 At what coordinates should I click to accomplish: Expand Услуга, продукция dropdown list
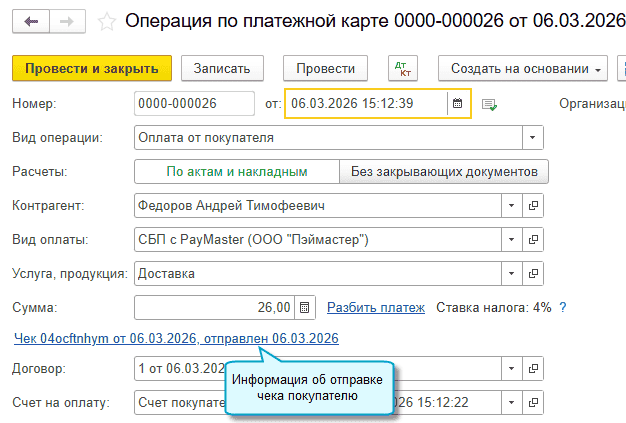(510, 274)
